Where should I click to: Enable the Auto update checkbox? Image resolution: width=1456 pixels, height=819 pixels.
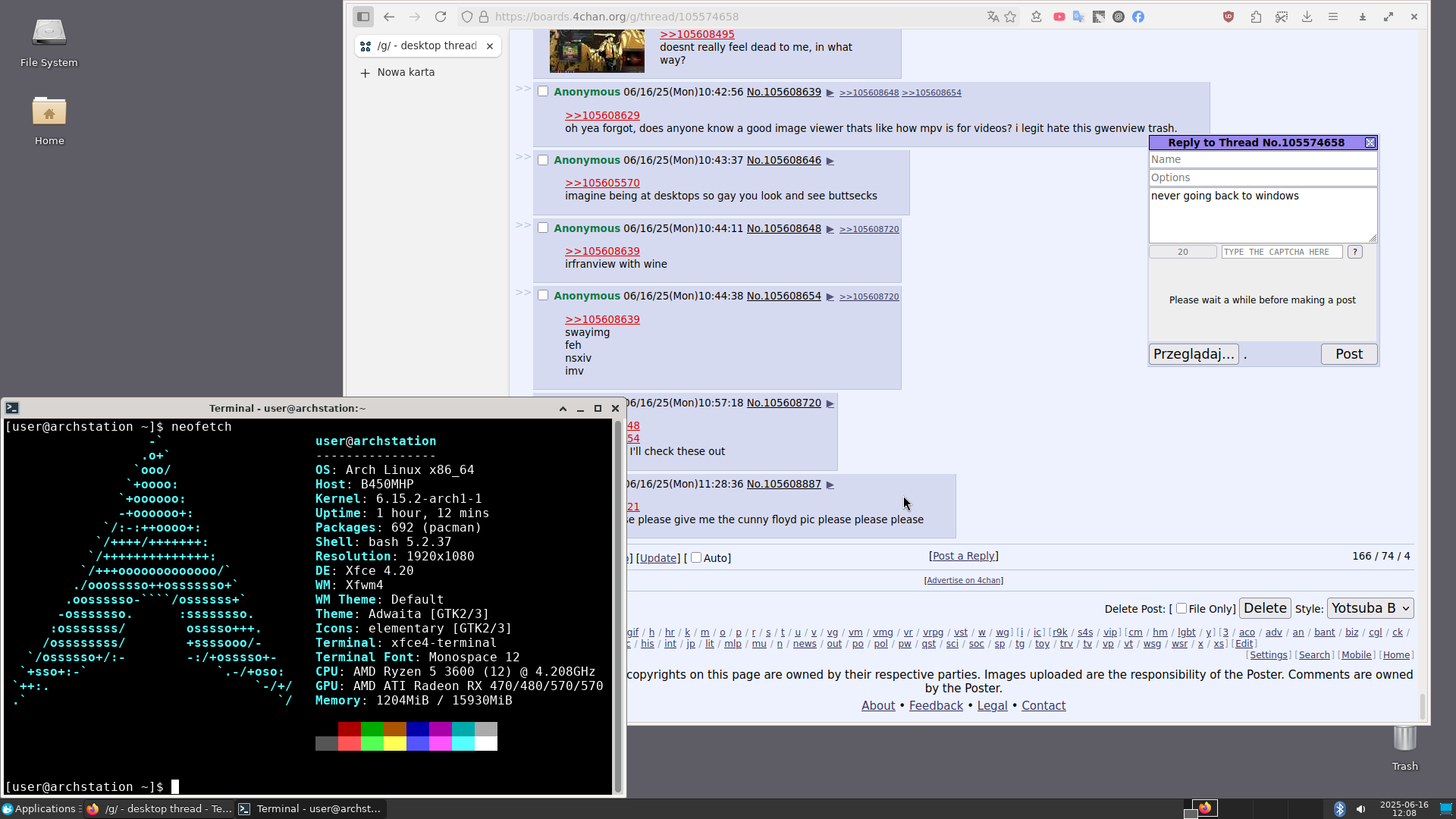pyautogui.click(x=696, y=557)
